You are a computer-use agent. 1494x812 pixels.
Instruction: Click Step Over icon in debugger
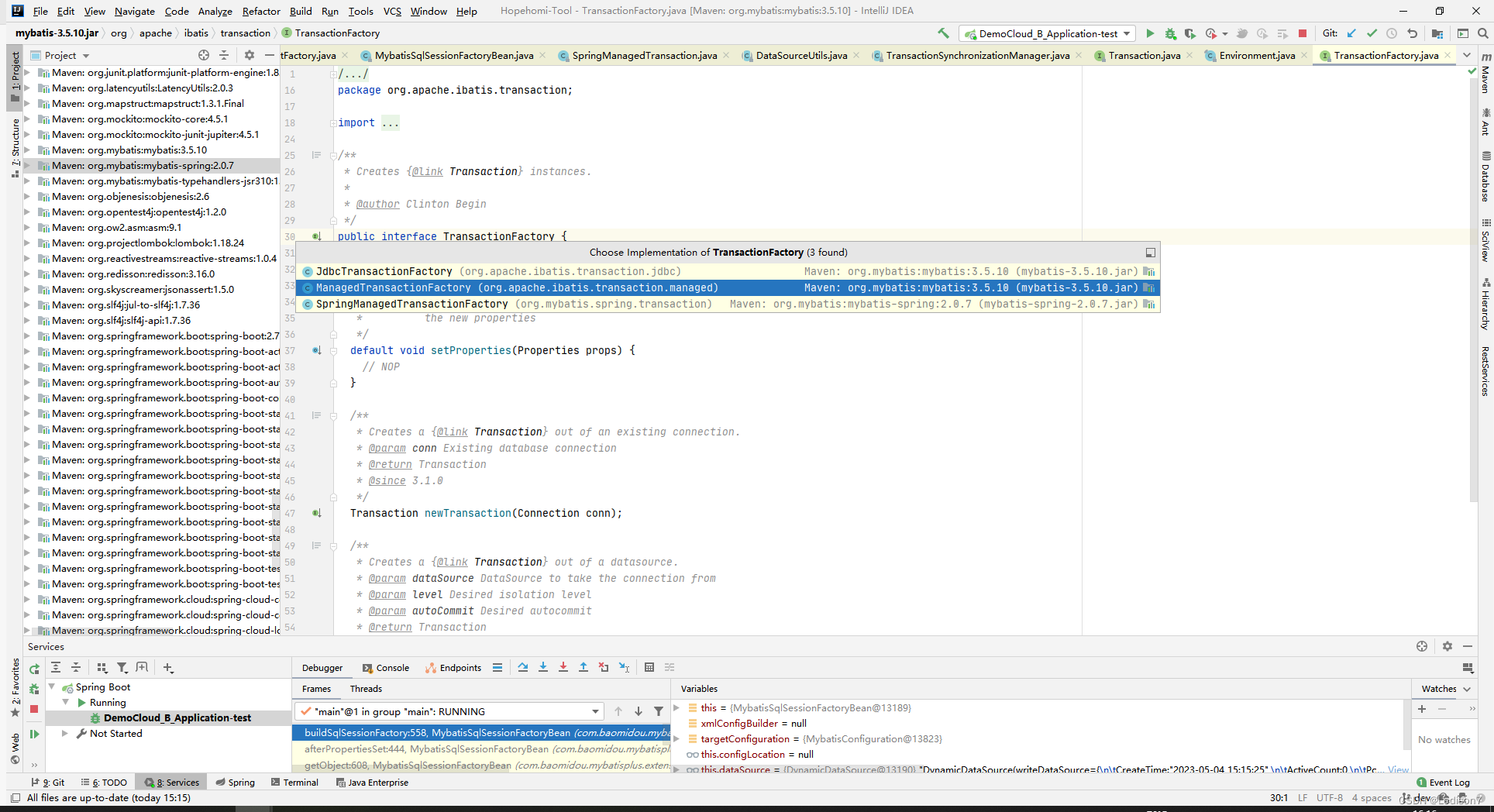tap(523, 667)
